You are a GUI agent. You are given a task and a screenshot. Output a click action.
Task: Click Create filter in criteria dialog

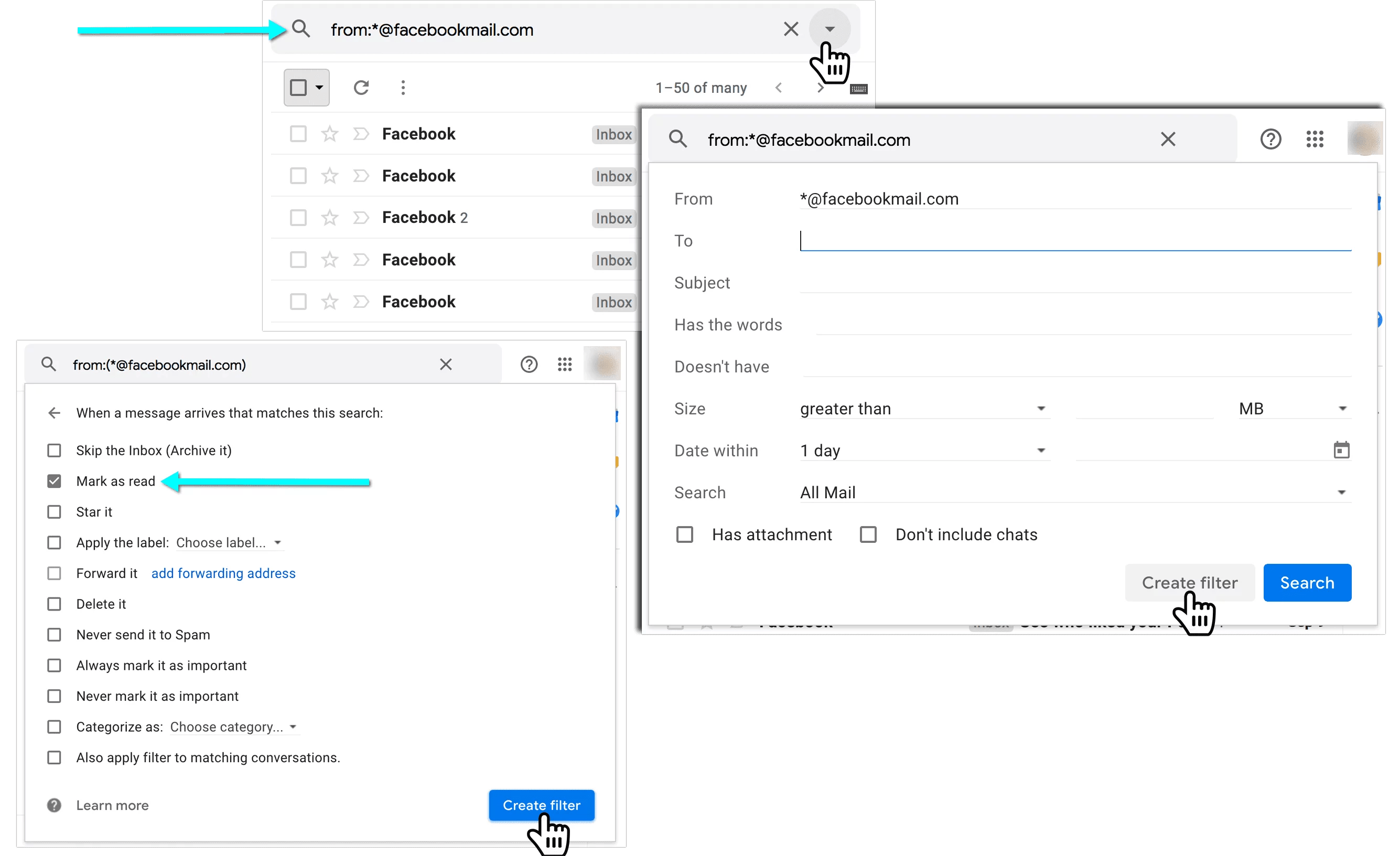[1190, 583]
